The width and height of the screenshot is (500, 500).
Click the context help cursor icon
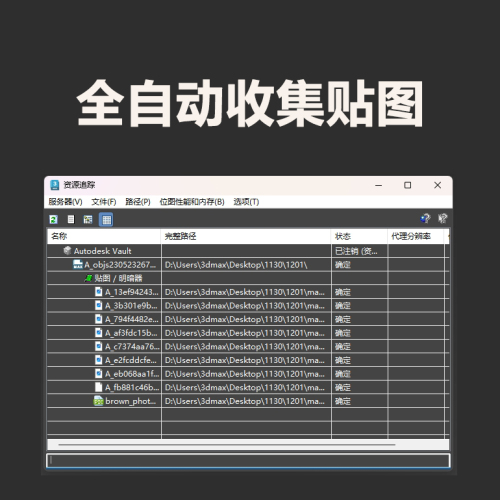(x=443, y=218)
